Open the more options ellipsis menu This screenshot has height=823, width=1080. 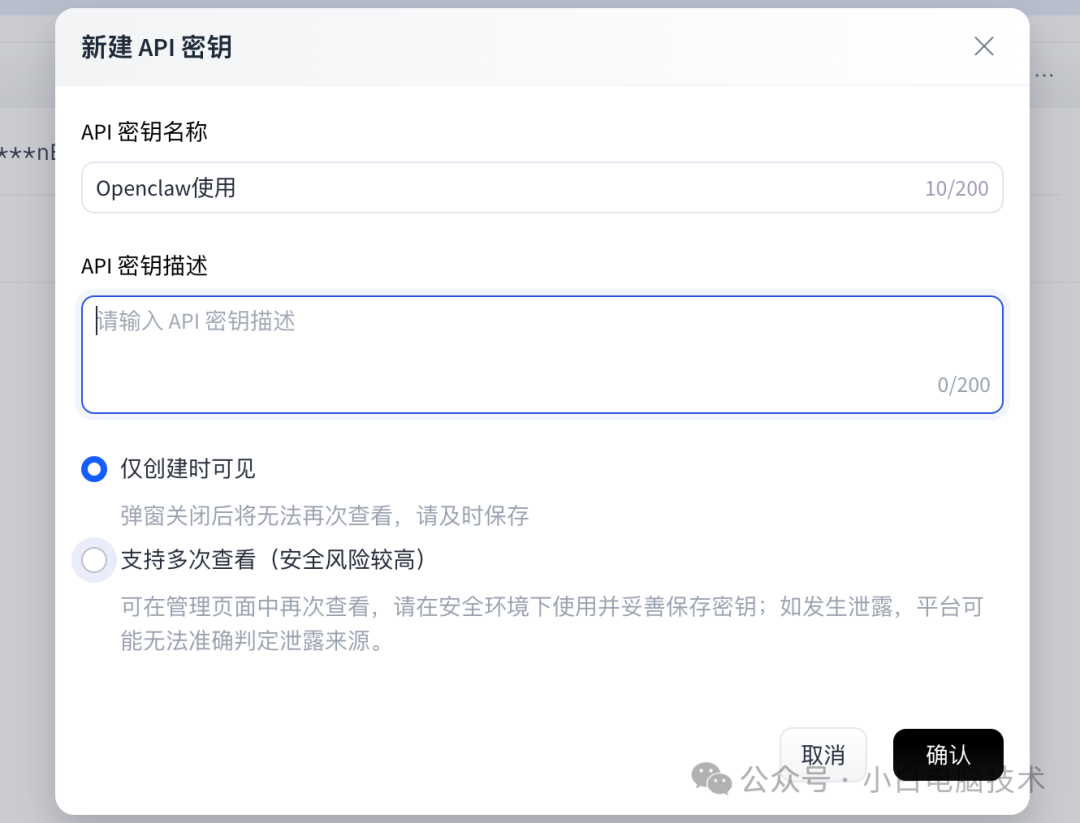1044,75
